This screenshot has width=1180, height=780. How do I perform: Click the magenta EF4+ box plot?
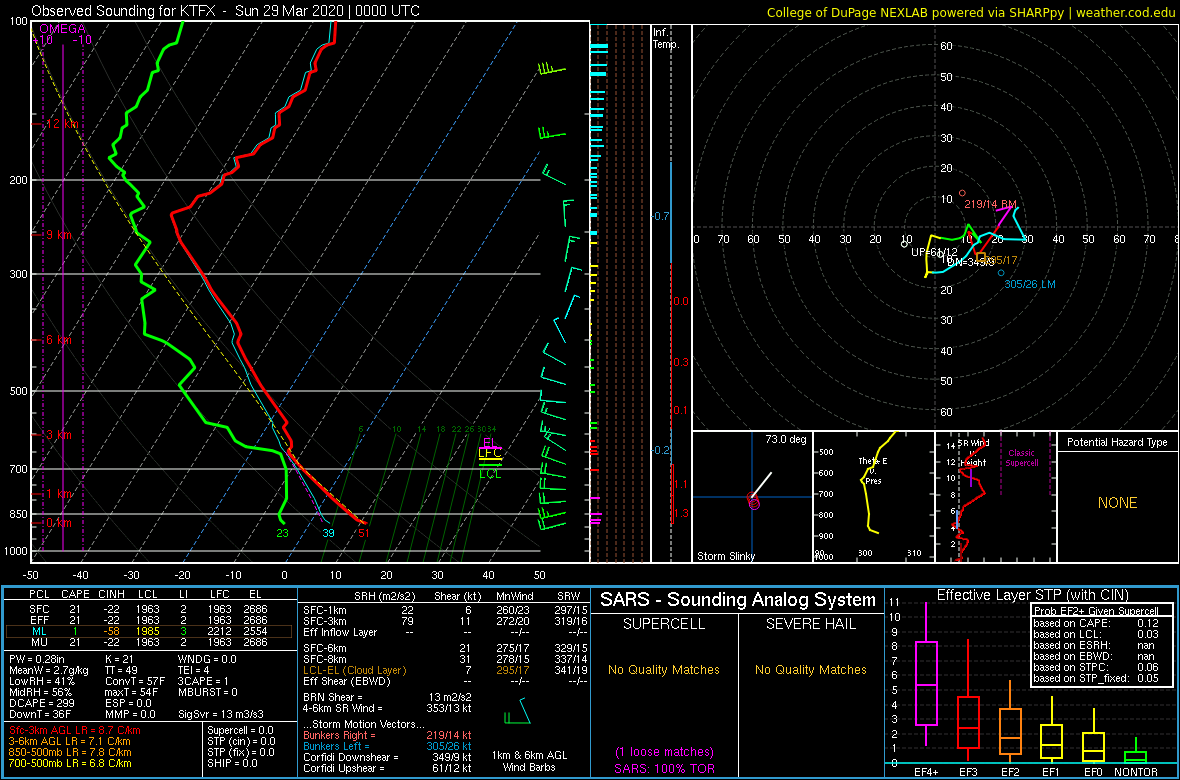coord(925,674)
